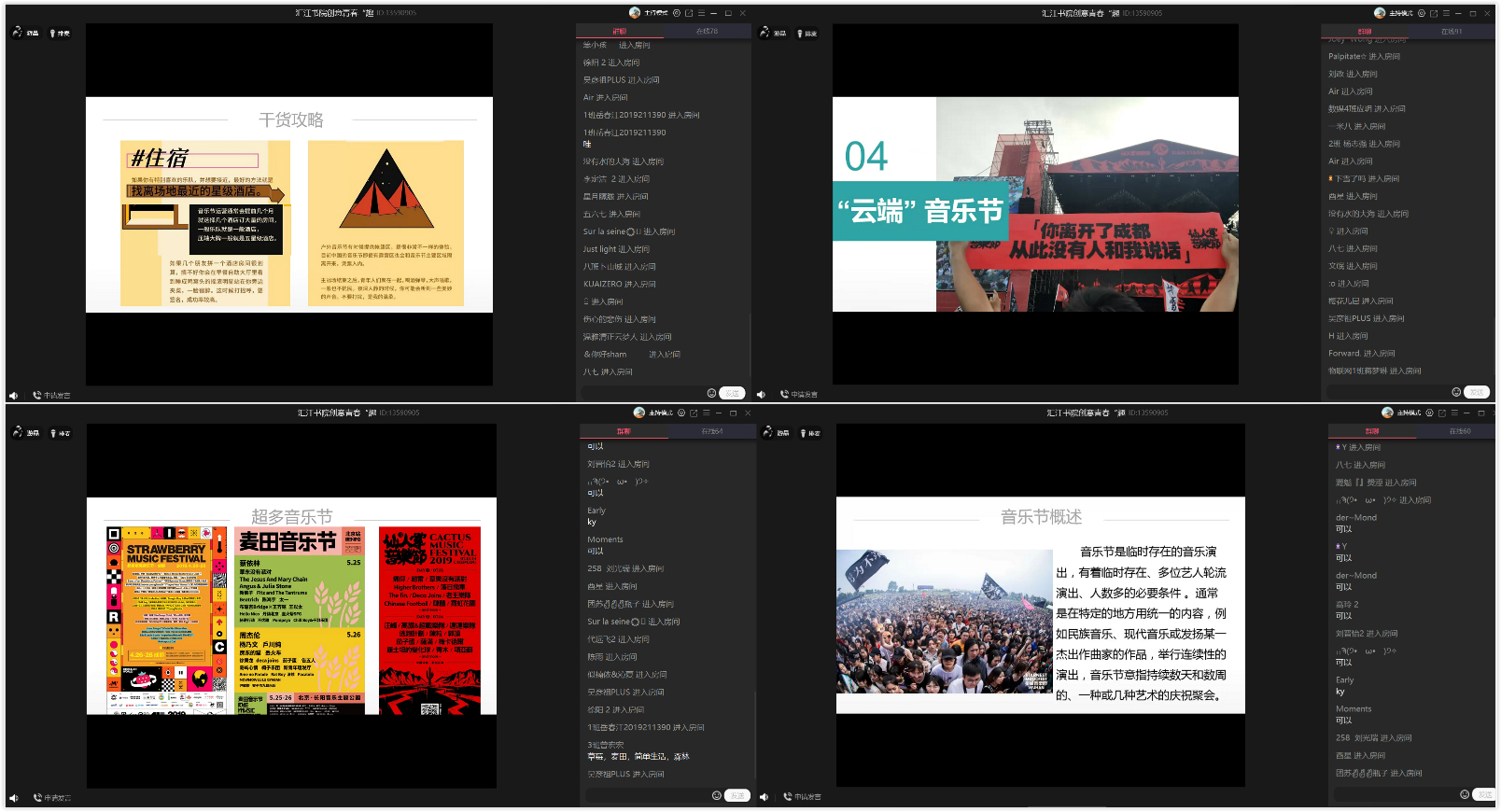Expand the three-line menu in the 在线64 window

[x=706, y=413]
